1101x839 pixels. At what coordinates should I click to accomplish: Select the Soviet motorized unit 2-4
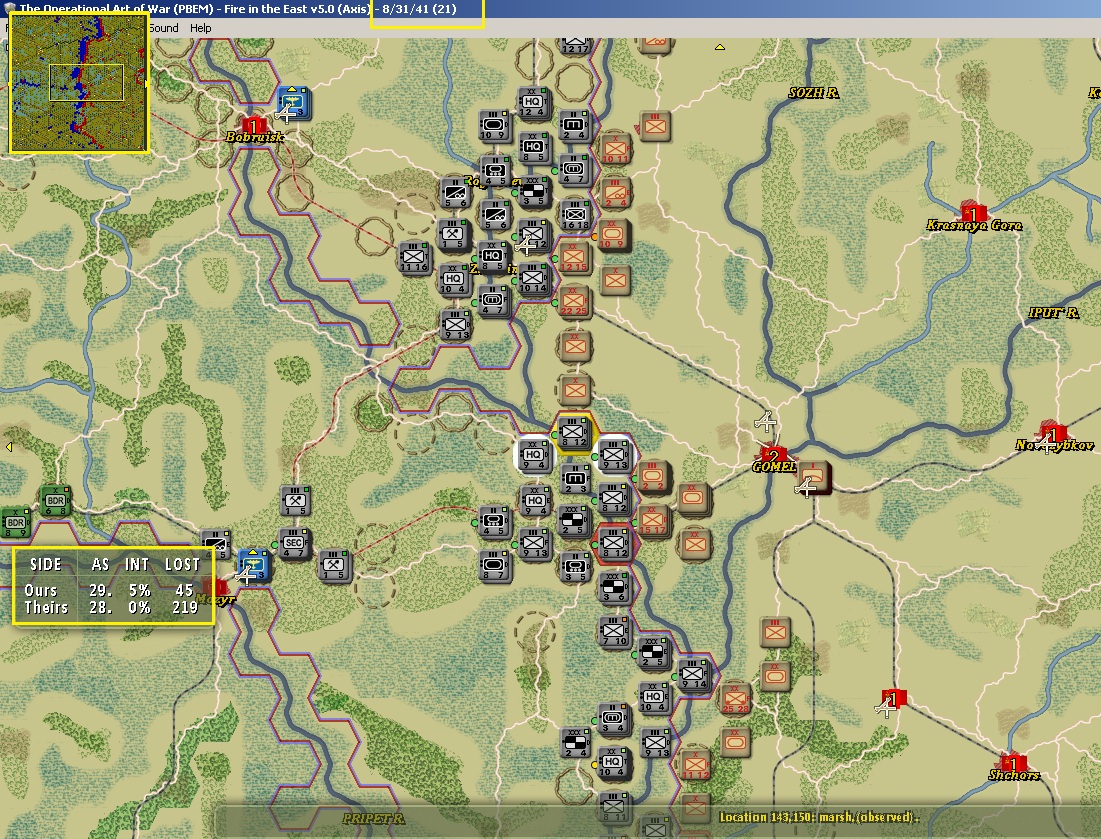click(616, 192)
